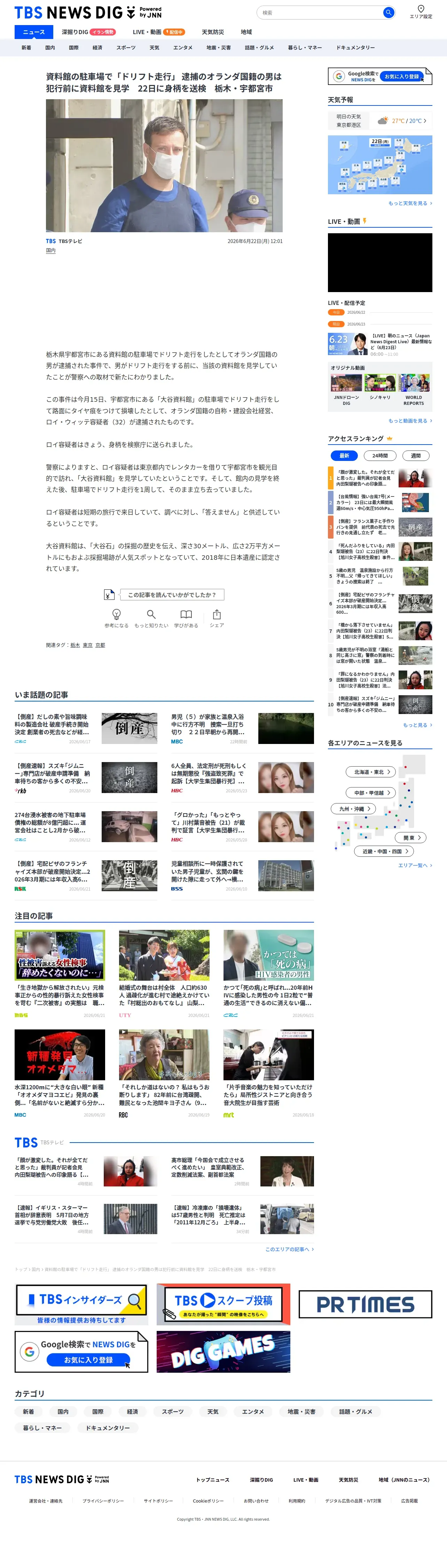Viewport: 447px width, 1568px height.
Task: Open 高市総理 皇室典範改正 article
Action: (x=242, y=1172)
